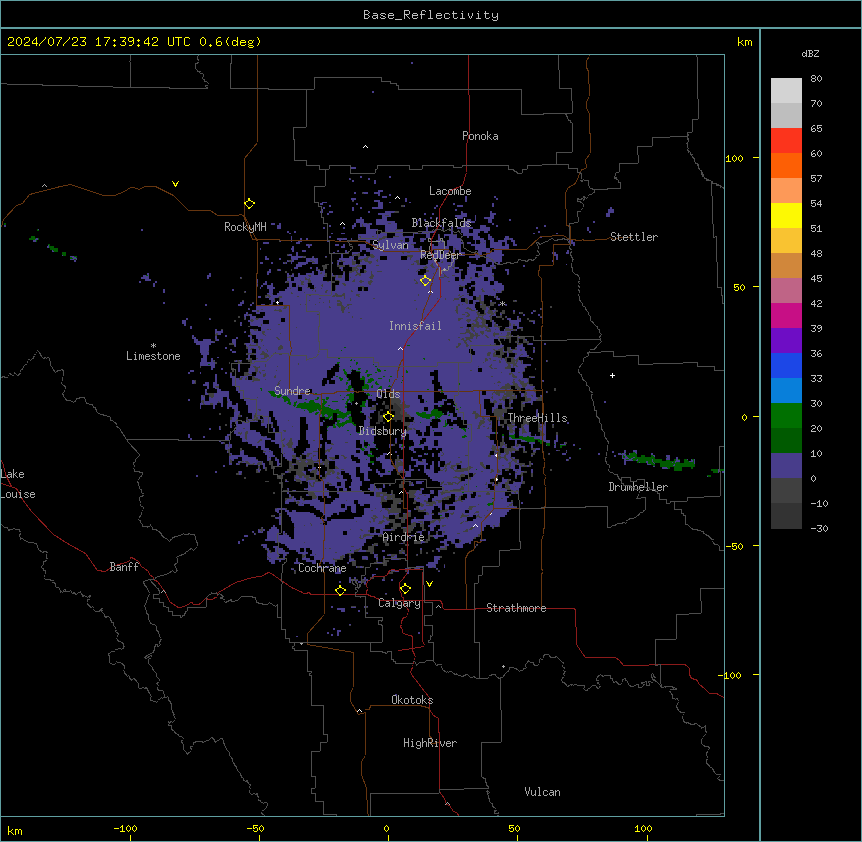The height and width of the screenshot is (842, 862).
Task: Click the Calgary city label
Action: click(x=399, y=603)
